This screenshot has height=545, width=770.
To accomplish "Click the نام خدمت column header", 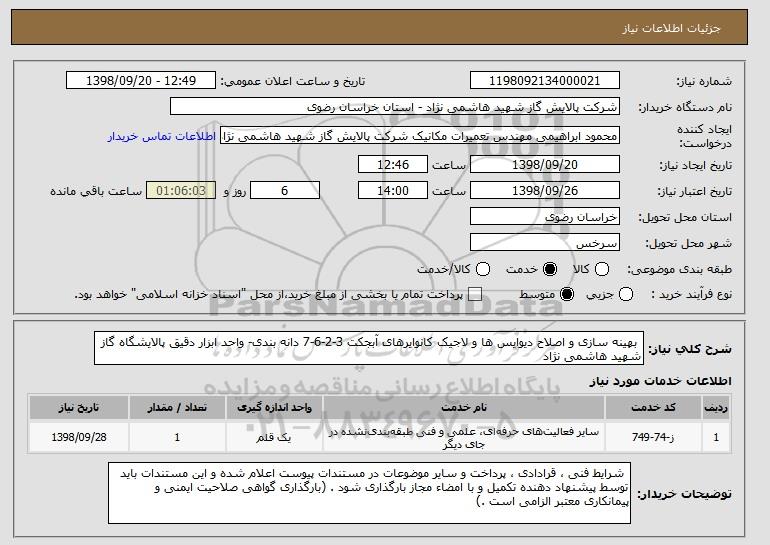I will click(x=464, y=408).
